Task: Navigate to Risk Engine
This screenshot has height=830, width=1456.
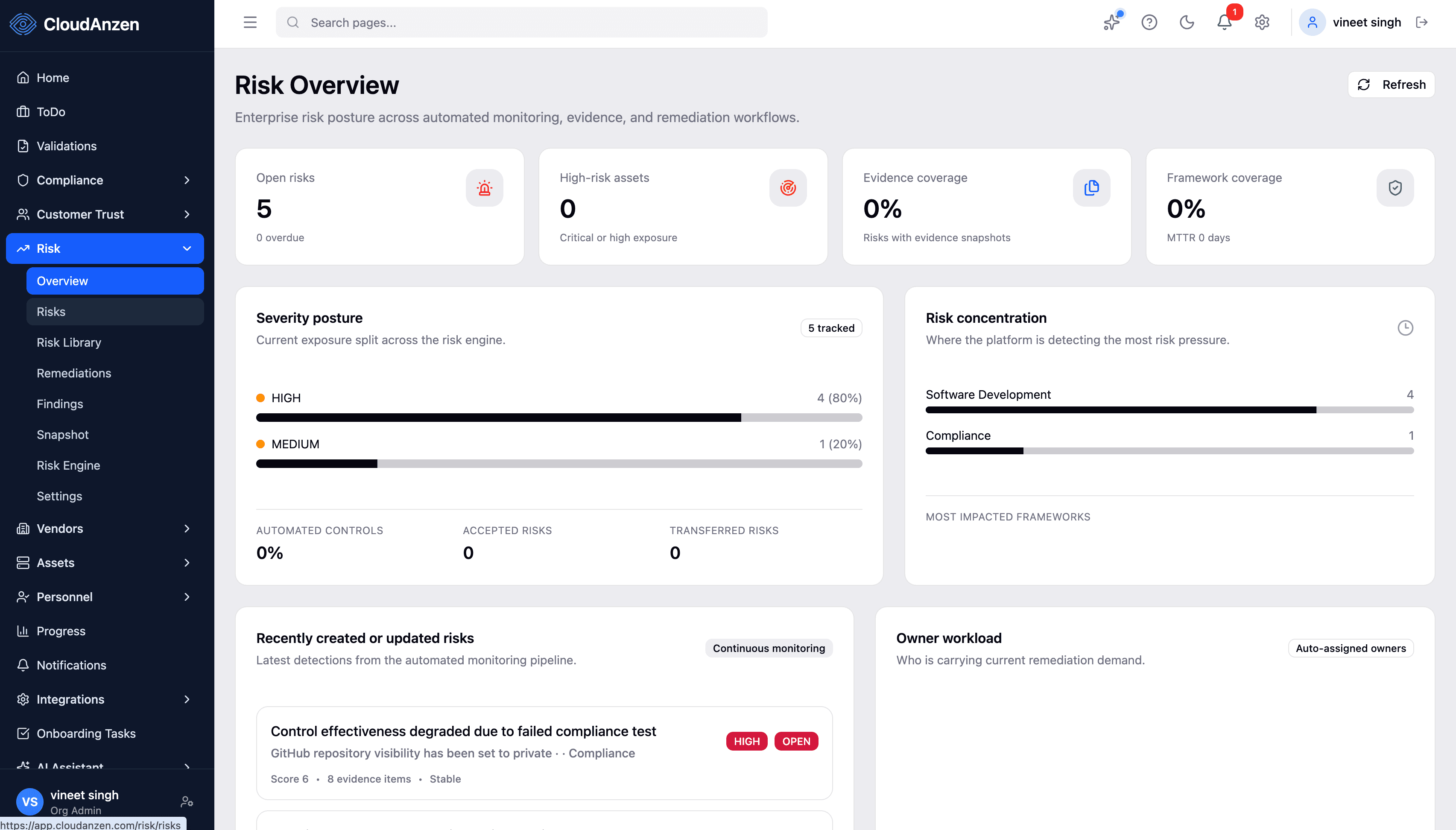Action: pyautogui.click(x=114, y=466)
